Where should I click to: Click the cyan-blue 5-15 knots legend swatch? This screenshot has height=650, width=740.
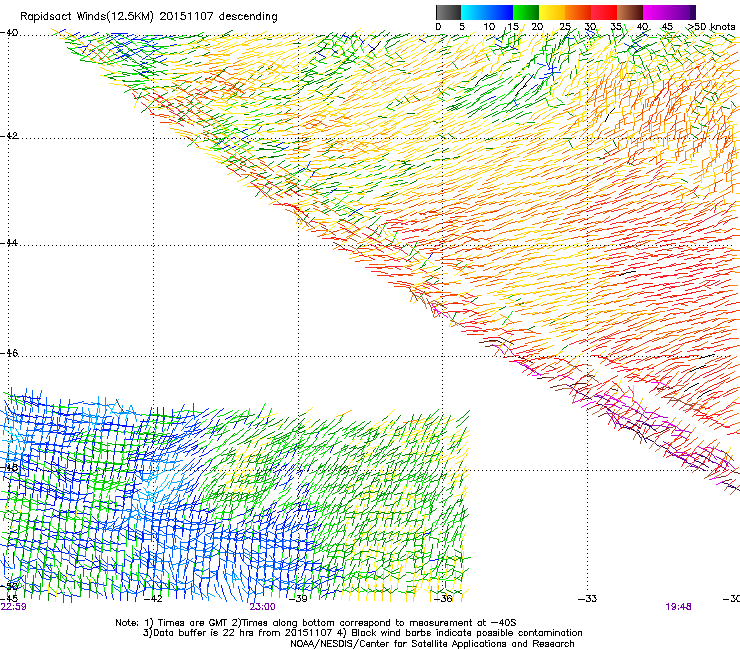point(487,12)
